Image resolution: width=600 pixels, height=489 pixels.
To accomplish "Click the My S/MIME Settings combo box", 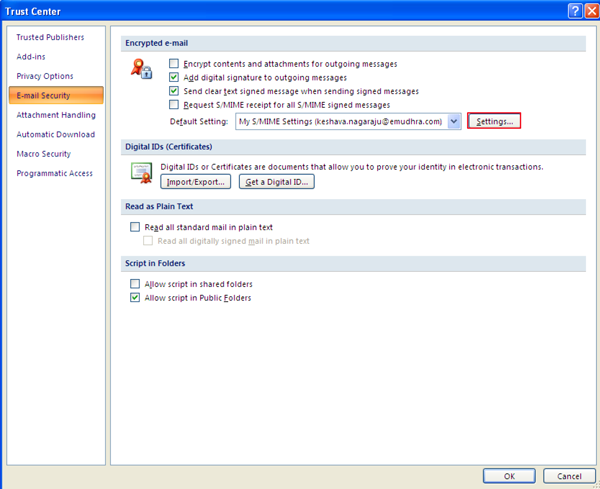I will 348,121.
